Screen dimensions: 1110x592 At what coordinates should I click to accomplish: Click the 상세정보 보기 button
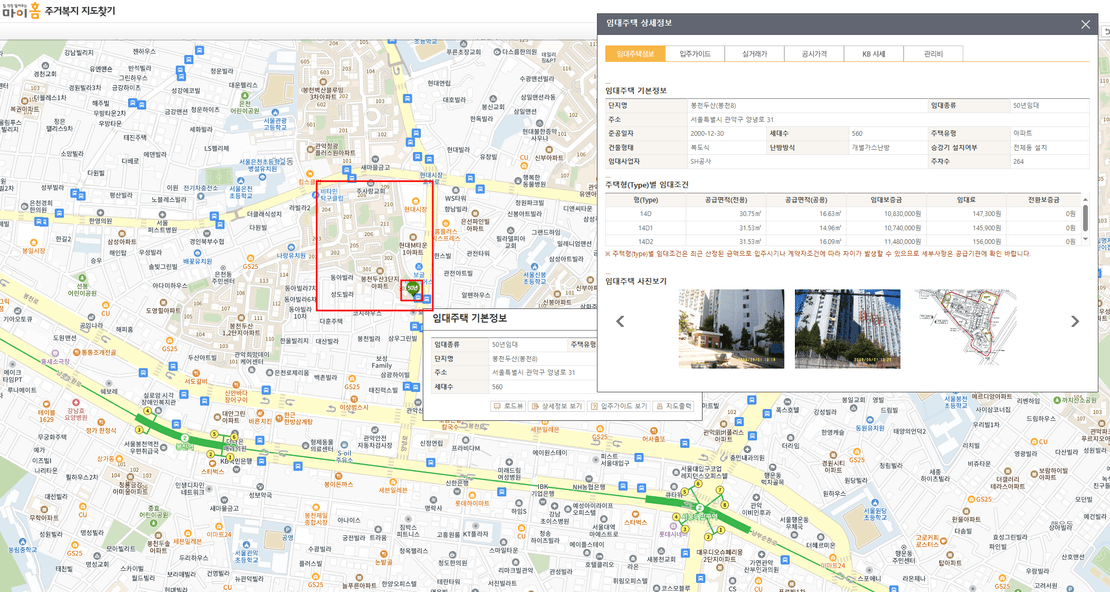point(556,406)
